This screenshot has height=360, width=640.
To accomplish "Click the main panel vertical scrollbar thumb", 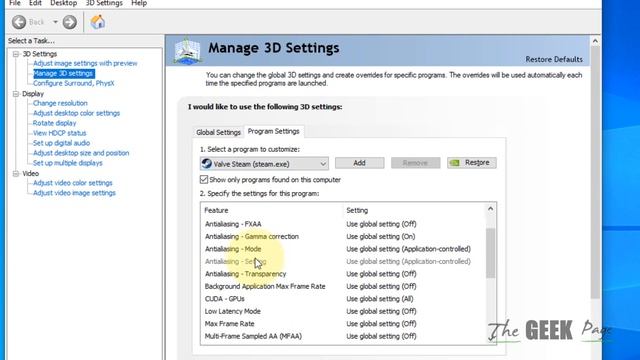I will [x=595, y=172].
